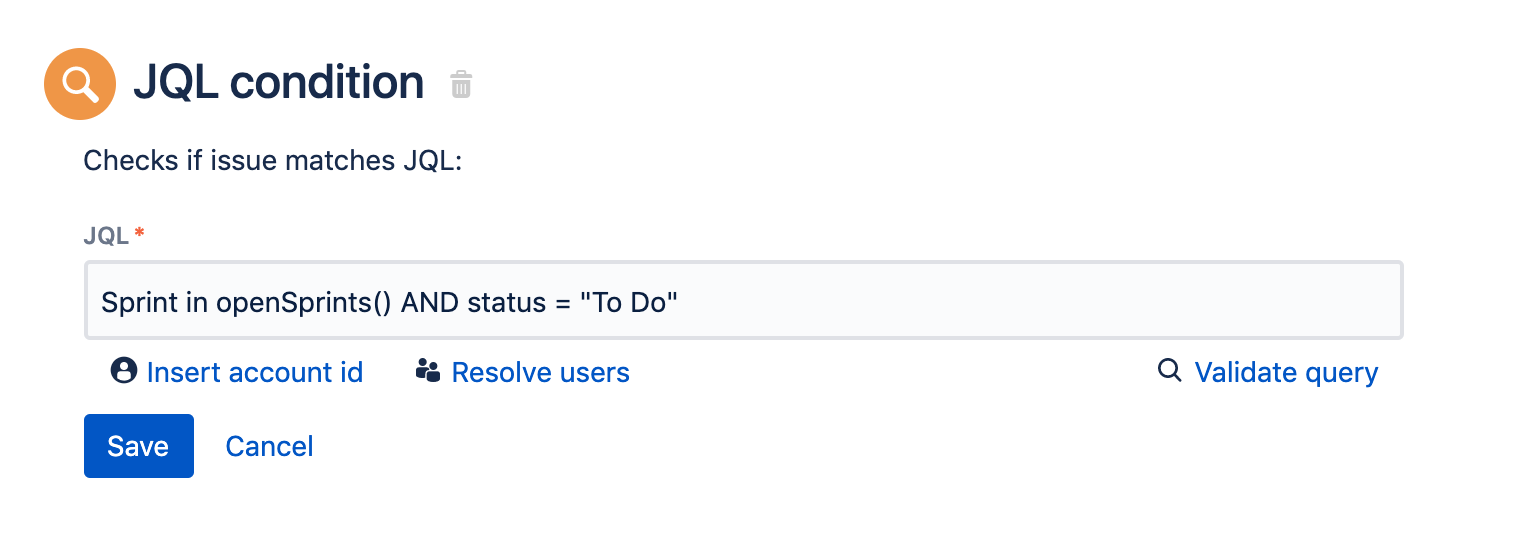The image size is (1532, 538).
Task: Click the red required asterisk
Action: click(140, 234)
